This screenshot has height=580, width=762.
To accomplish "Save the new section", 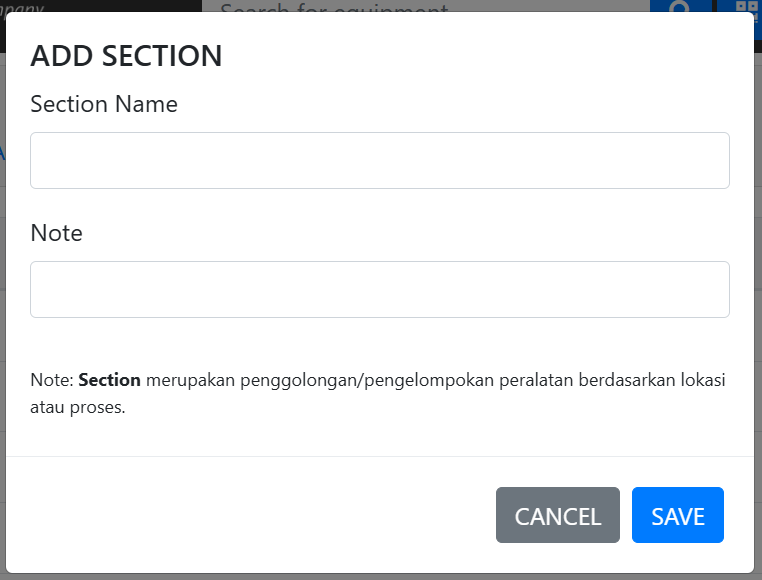I will pyautogui.click(x=677, y=515).
